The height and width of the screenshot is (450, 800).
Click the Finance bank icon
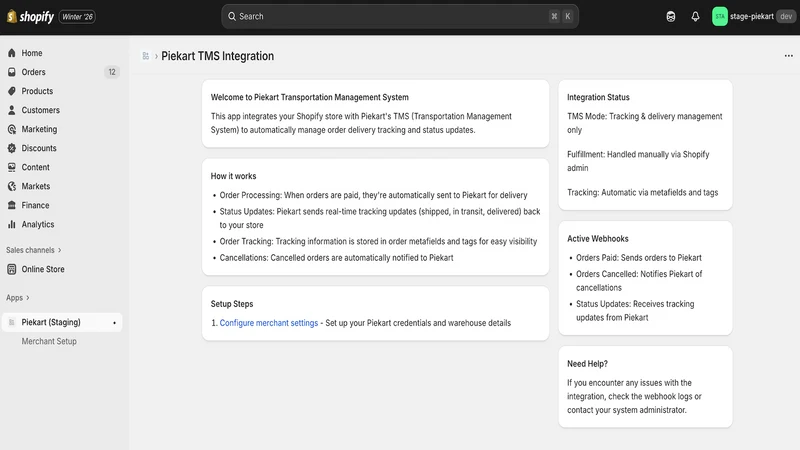pyautogui.click(x=12, y=205)
